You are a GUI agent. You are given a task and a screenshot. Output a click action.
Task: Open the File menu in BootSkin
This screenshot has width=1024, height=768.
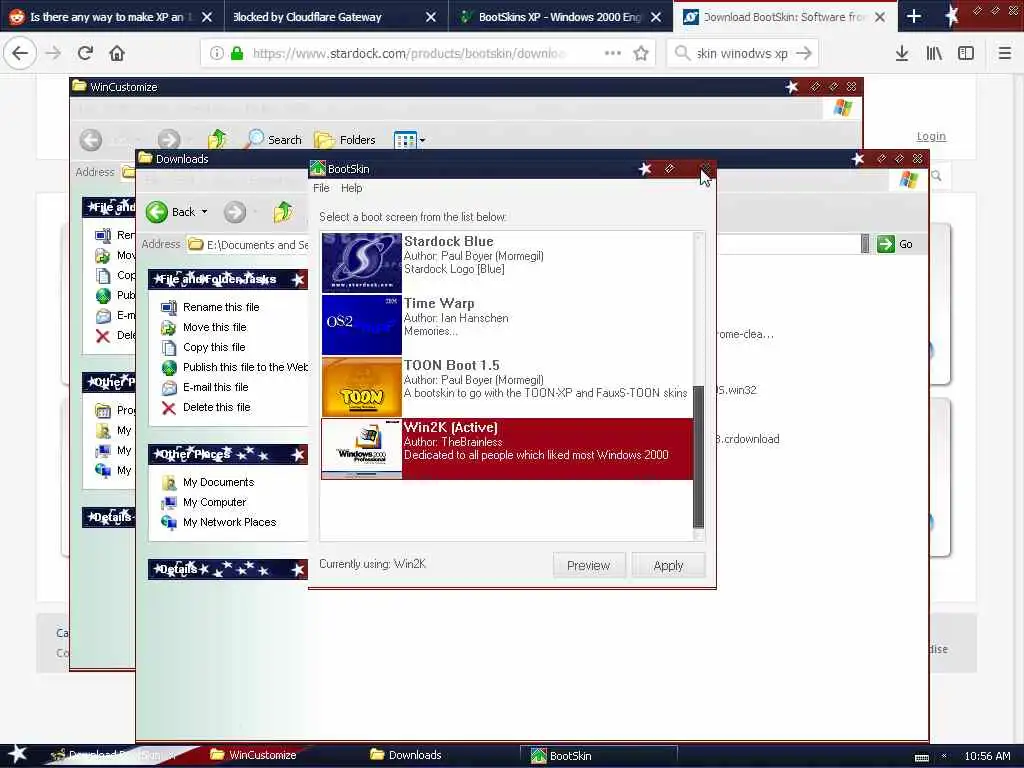click(321, 188)
